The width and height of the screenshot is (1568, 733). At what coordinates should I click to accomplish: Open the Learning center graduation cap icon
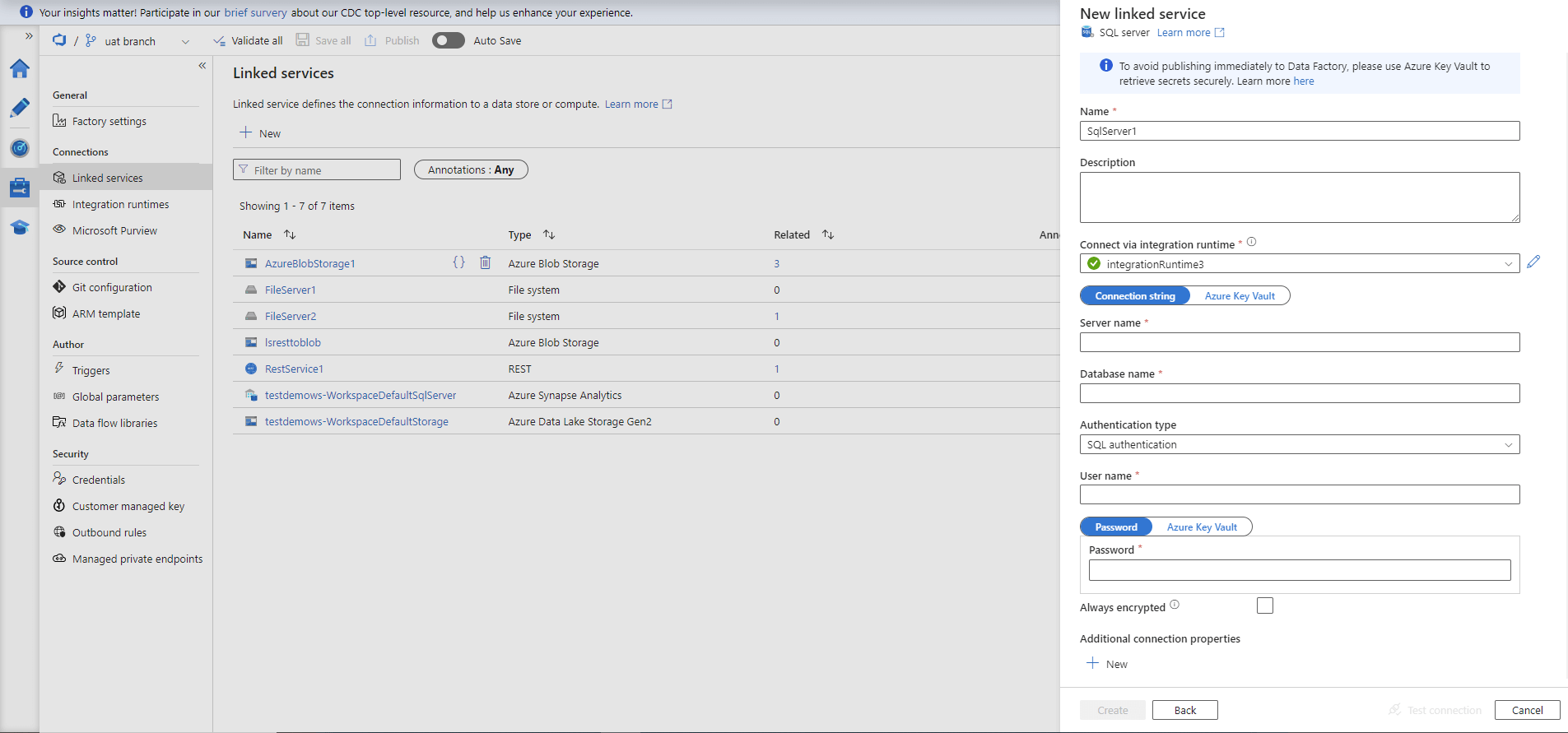click(x=20, y=227)
